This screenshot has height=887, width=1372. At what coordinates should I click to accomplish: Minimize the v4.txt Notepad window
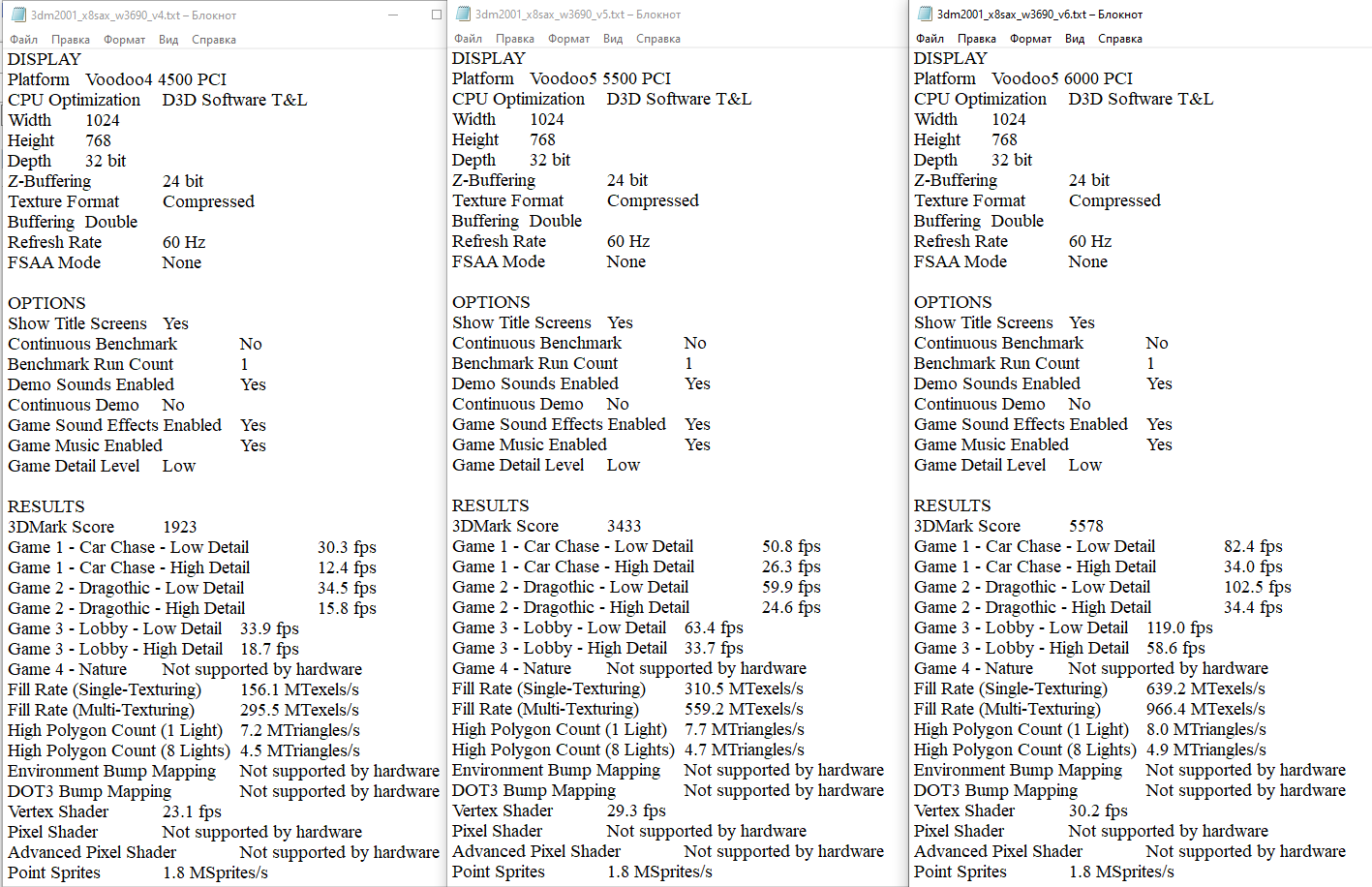[393, 15]
